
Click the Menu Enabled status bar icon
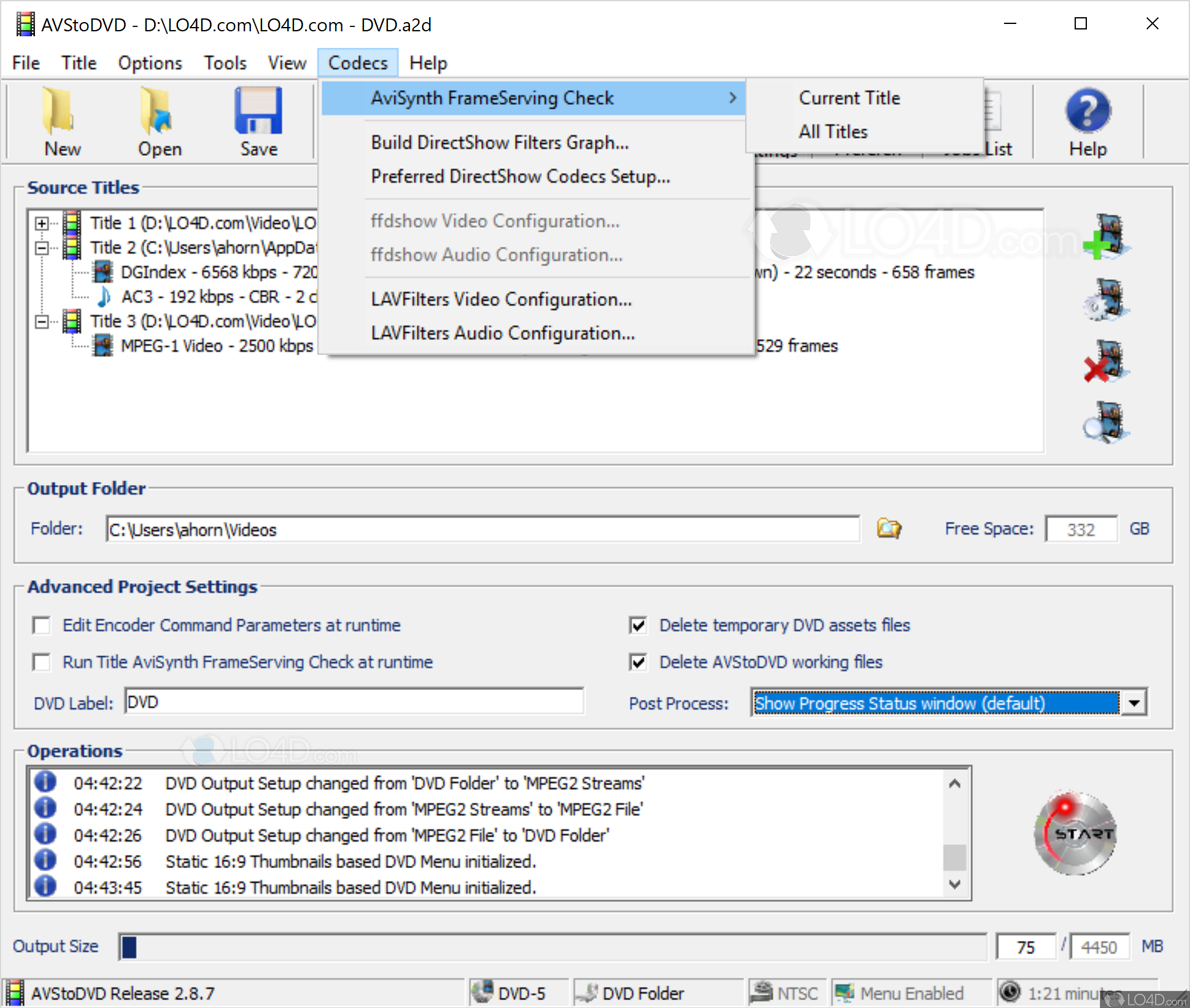(845, 993)
